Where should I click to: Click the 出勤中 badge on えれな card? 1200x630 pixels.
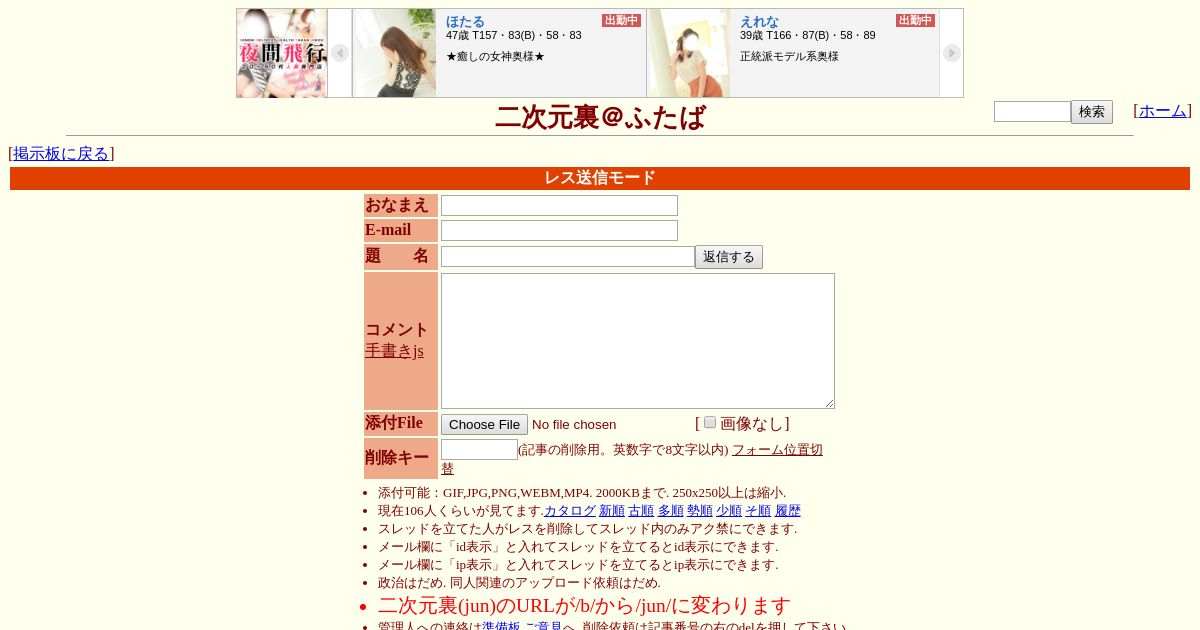click(x=915, y=21)
